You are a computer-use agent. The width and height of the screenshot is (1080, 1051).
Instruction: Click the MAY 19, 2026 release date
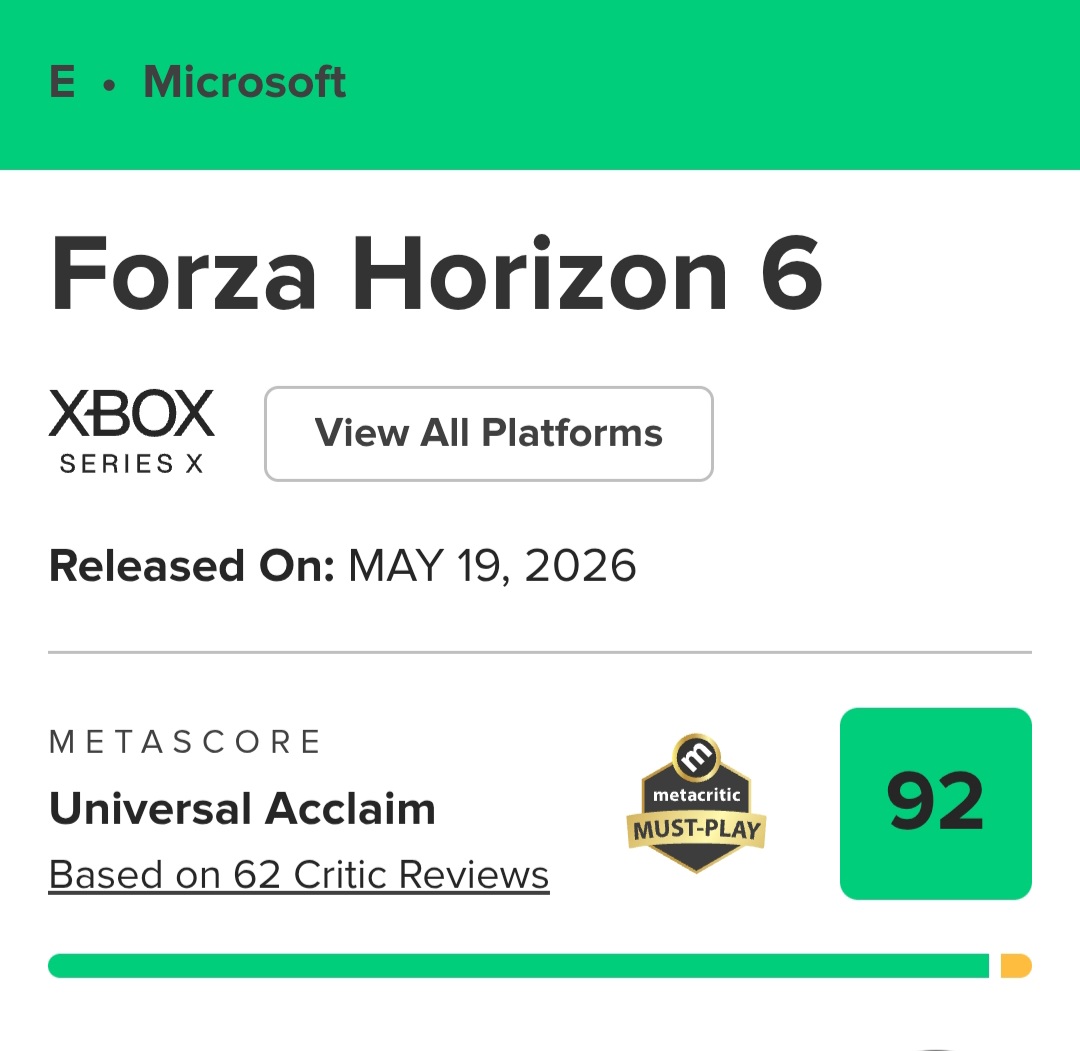(x=492, y=566)
